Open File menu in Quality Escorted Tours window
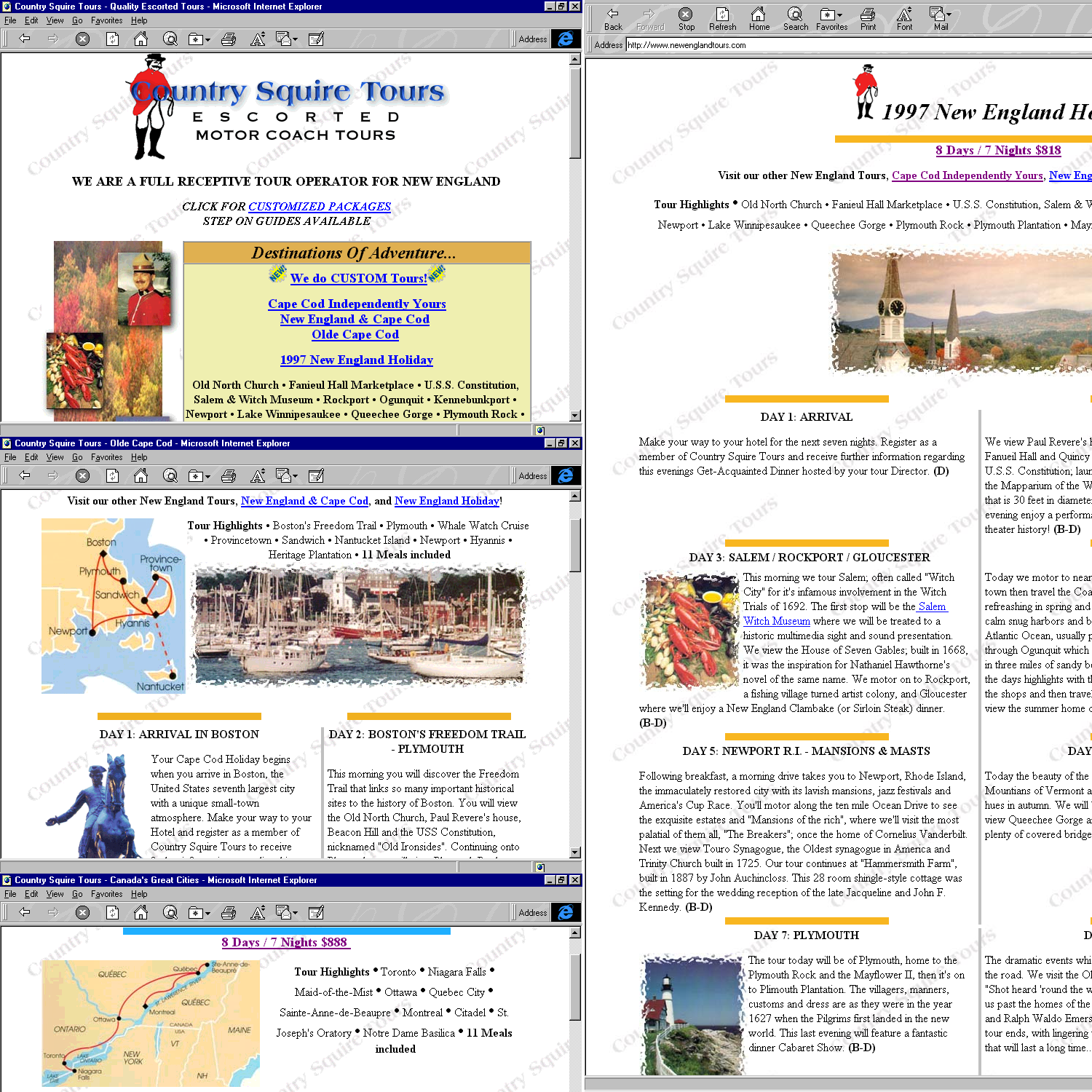1092x1092 pixels. 10,20
